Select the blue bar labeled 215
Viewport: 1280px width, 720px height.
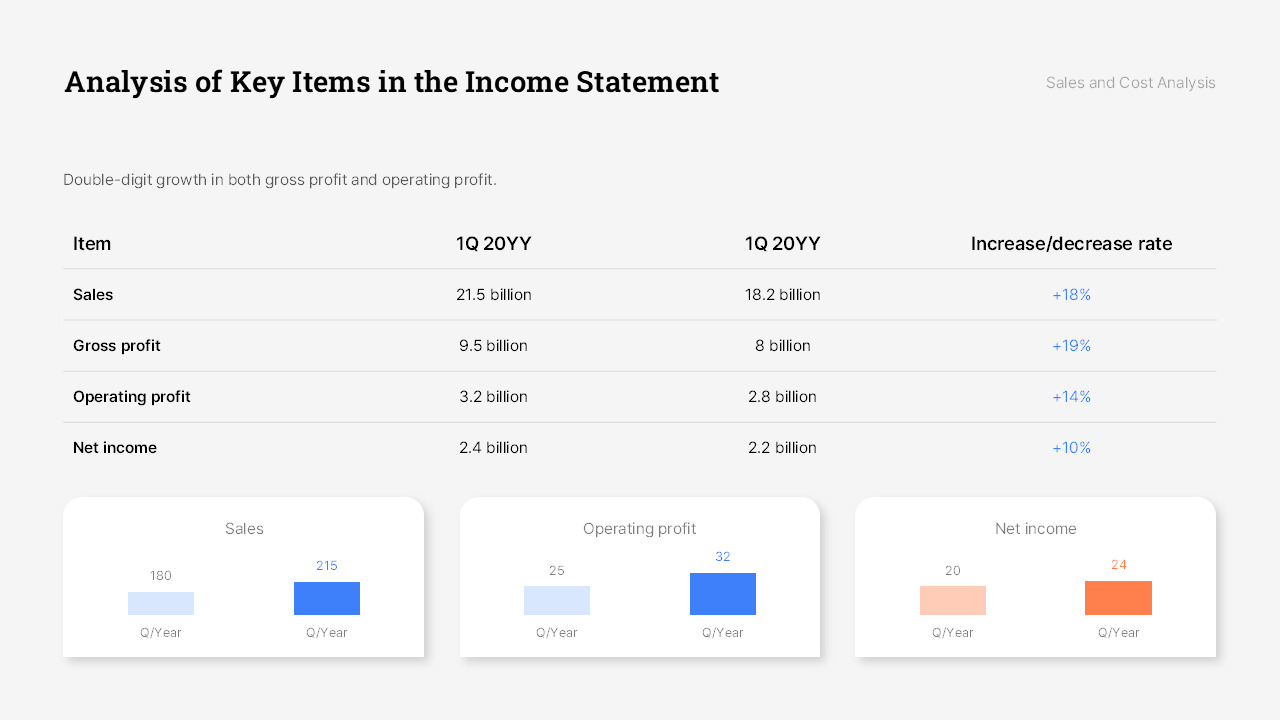(326, 598)
